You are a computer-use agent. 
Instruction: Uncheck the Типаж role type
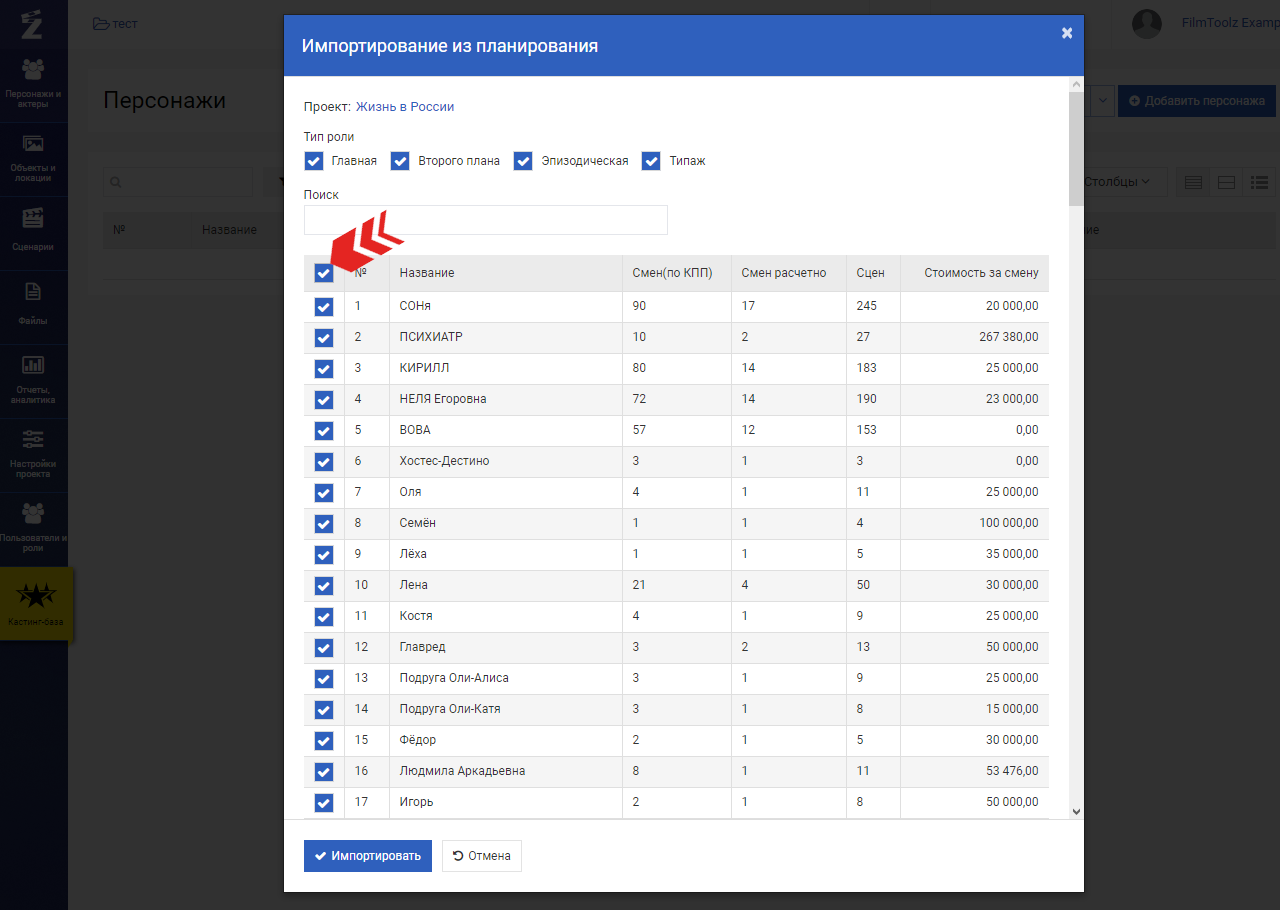pyautogui.click(x=652, y=161)
